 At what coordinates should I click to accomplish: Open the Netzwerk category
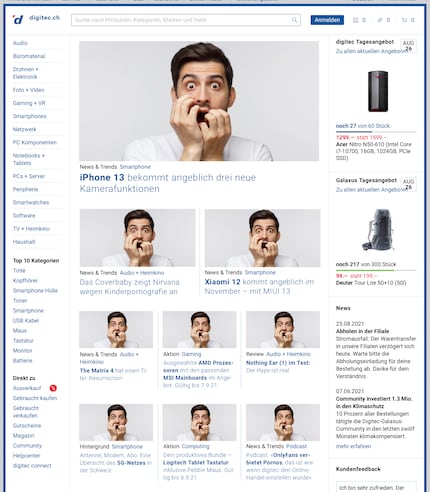[x=24, y=129]
